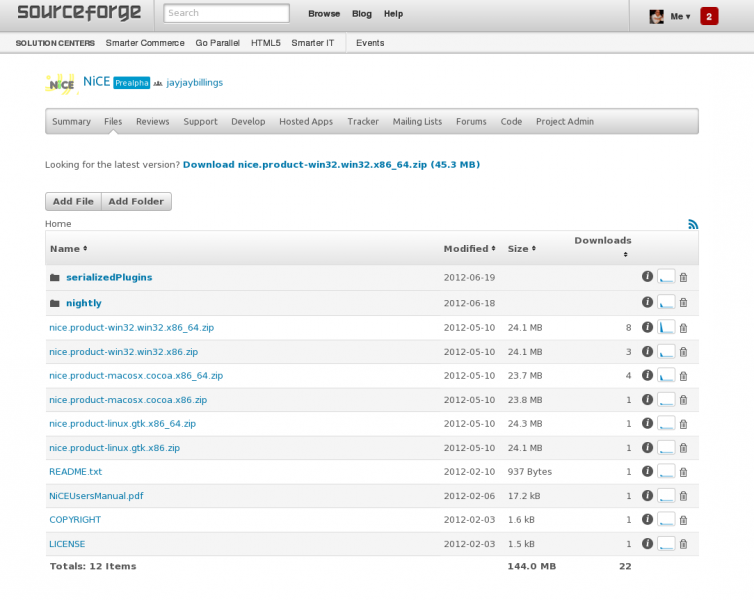754x600 pixels.
Task: Trash the README.txt file
Action: 683,472
